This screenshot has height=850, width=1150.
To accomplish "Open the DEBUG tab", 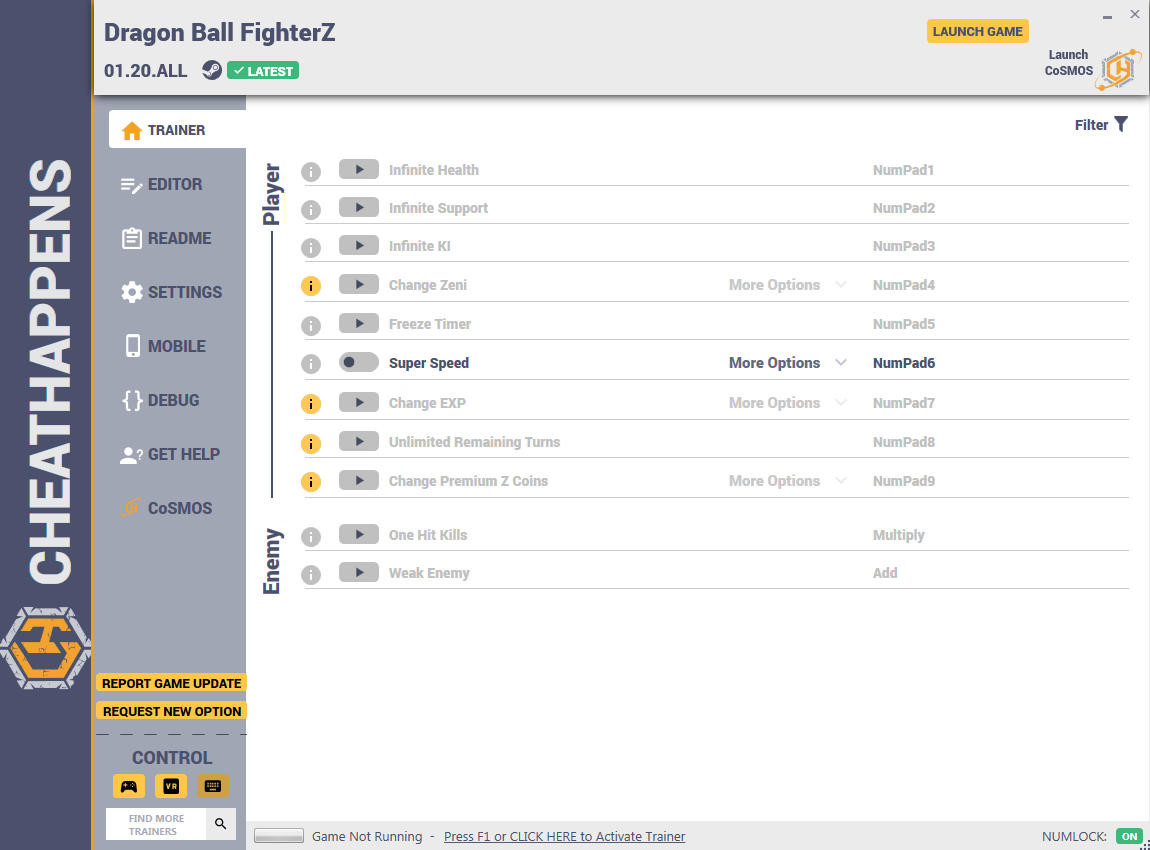I will tap(161, 400).
